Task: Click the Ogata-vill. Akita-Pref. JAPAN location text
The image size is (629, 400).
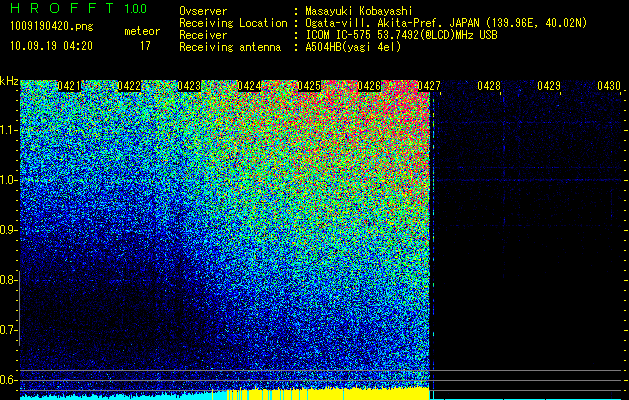Action: click(x=446, y=23)
